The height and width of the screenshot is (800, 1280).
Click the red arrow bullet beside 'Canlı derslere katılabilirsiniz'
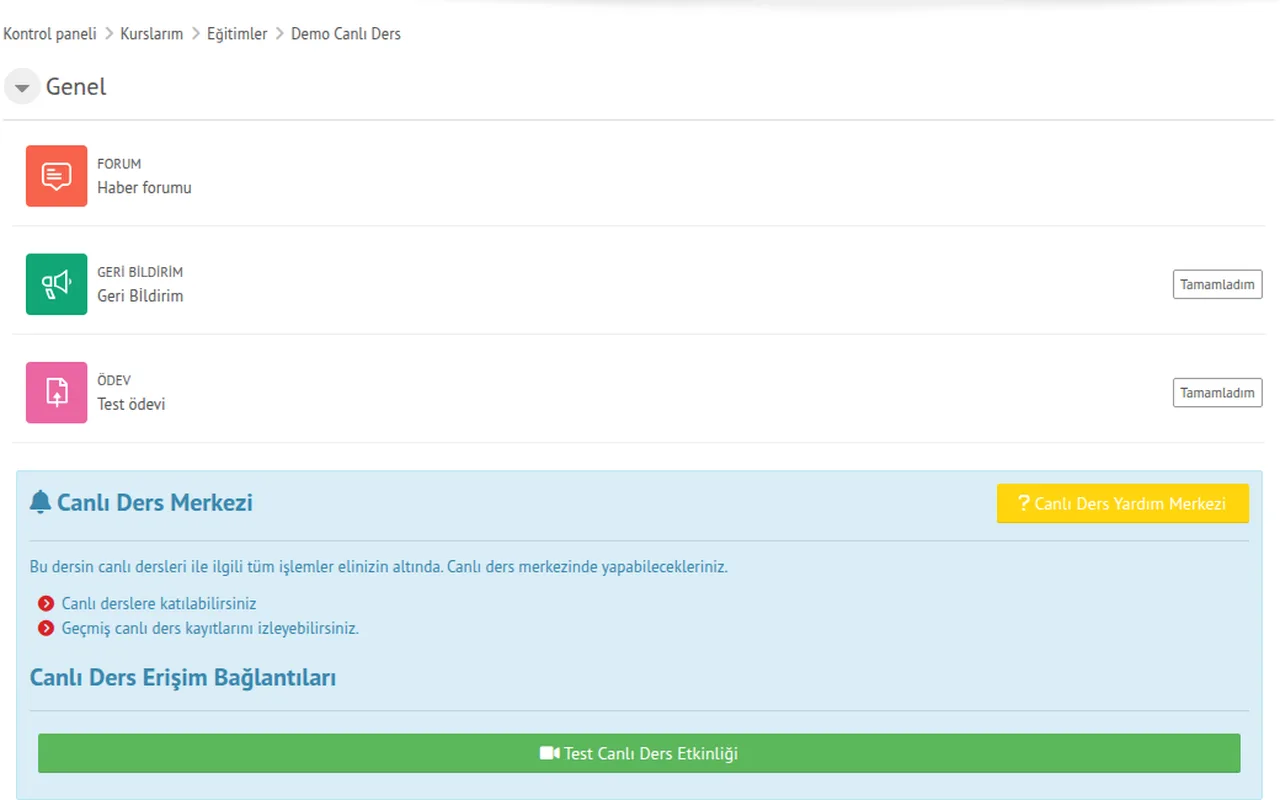coord(45,604)
